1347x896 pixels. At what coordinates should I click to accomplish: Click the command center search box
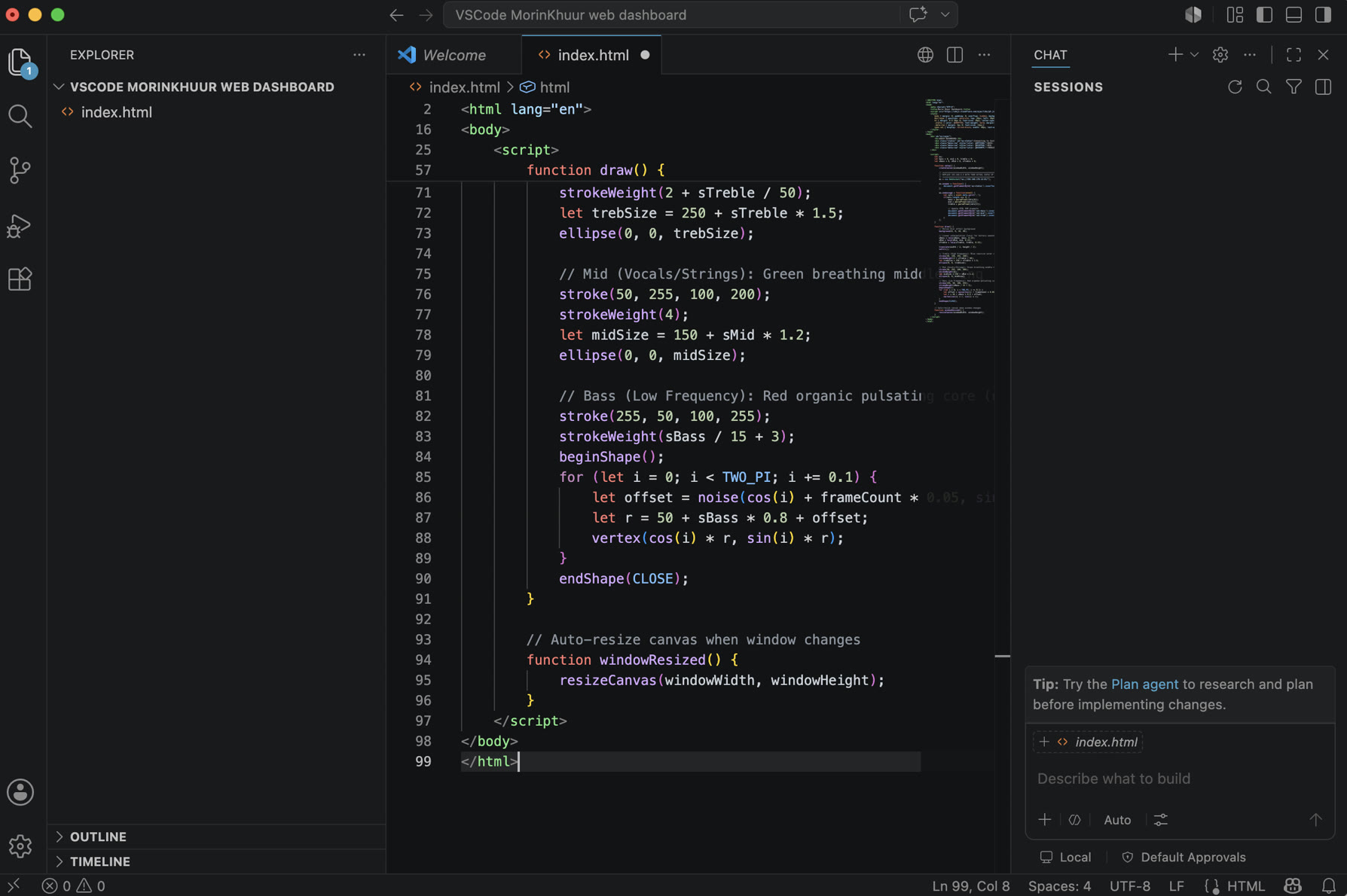(672, 15)
